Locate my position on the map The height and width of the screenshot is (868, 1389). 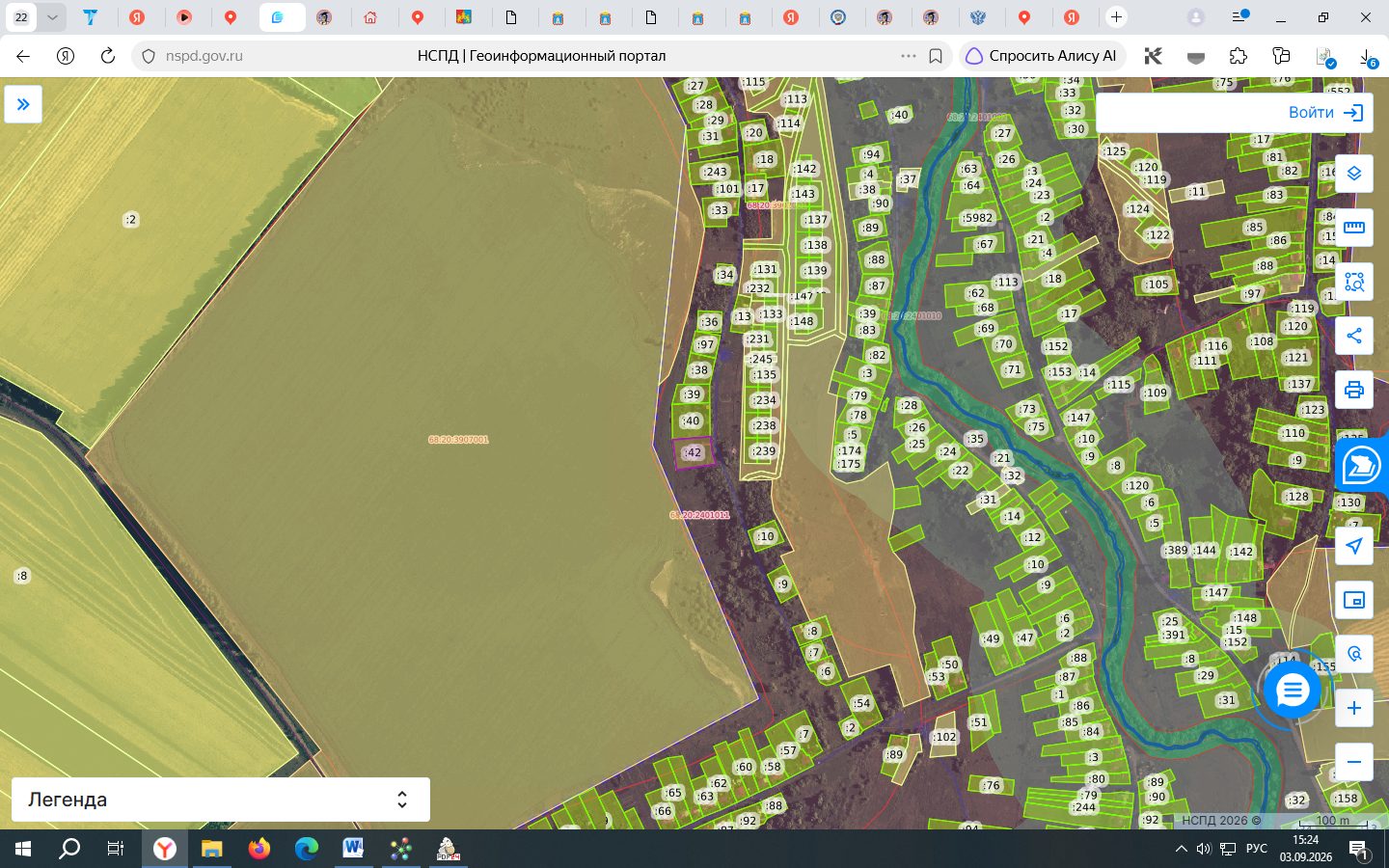point(1354,546)
